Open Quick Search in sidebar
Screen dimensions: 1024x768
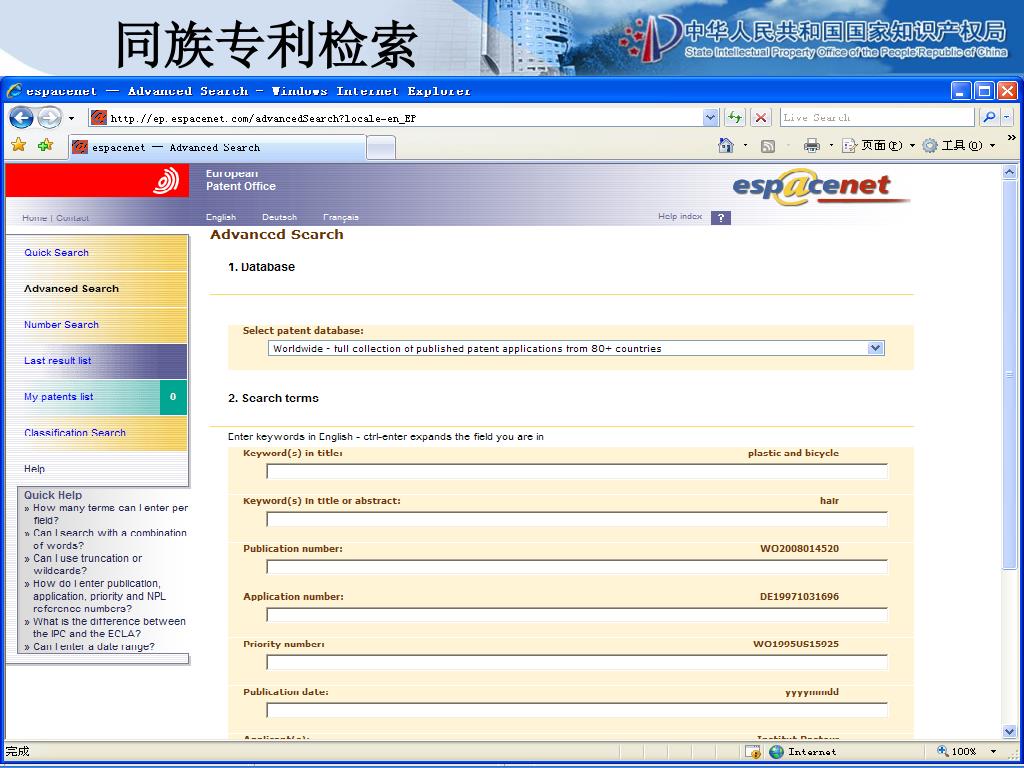pos(57,253)
